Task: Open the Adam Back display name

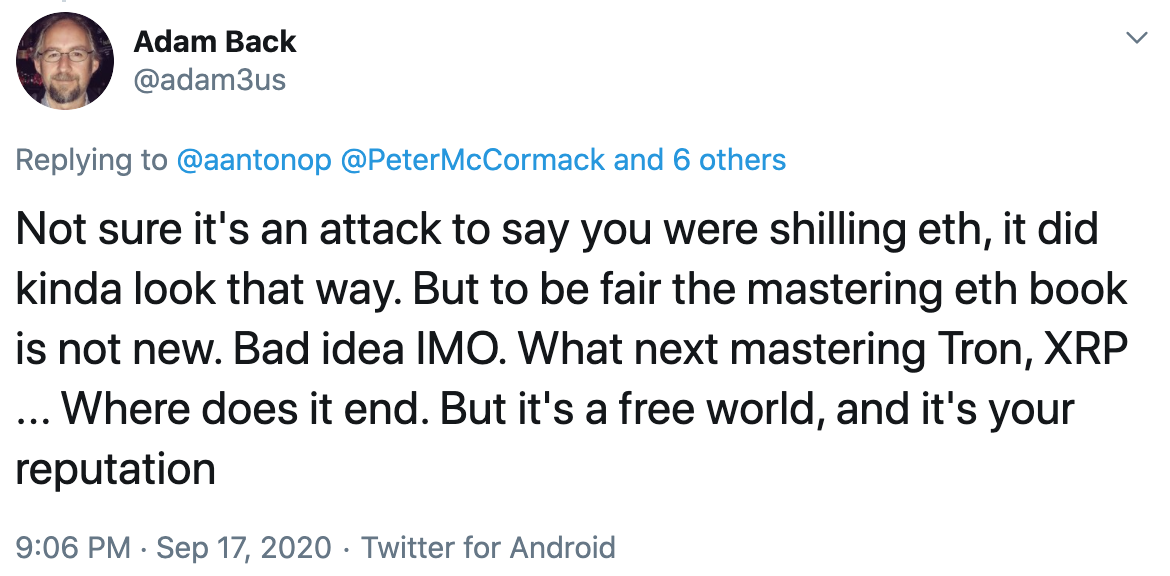Action: point(214,42)
